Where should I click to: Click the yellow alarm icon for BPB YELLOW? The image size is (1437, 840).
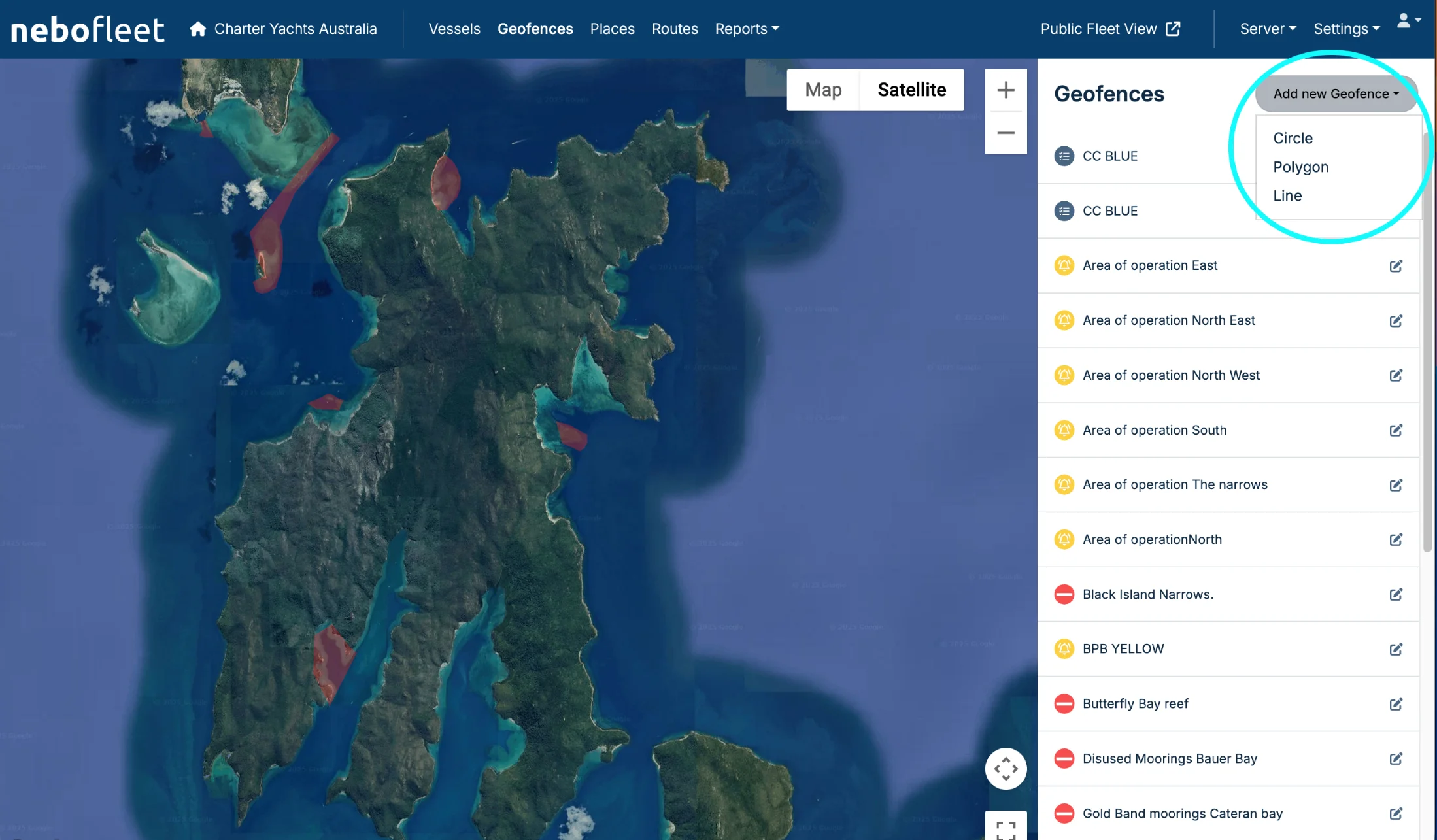(1064, 649)
